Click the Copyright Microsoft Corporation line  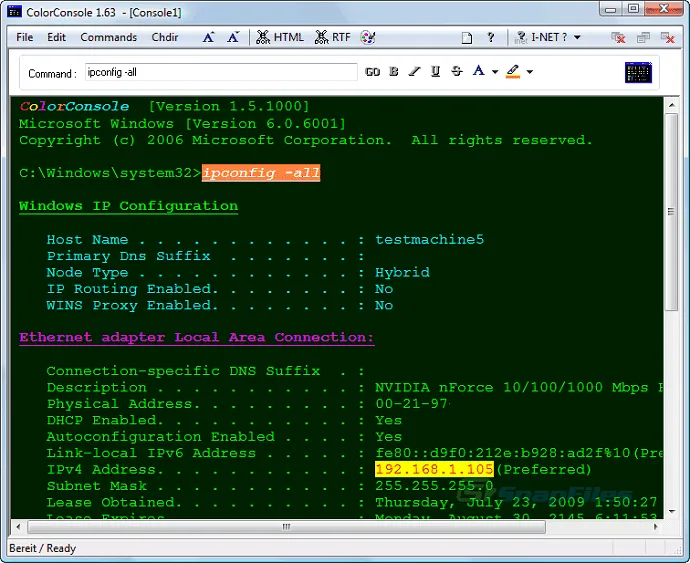click(x=306, y=140)
